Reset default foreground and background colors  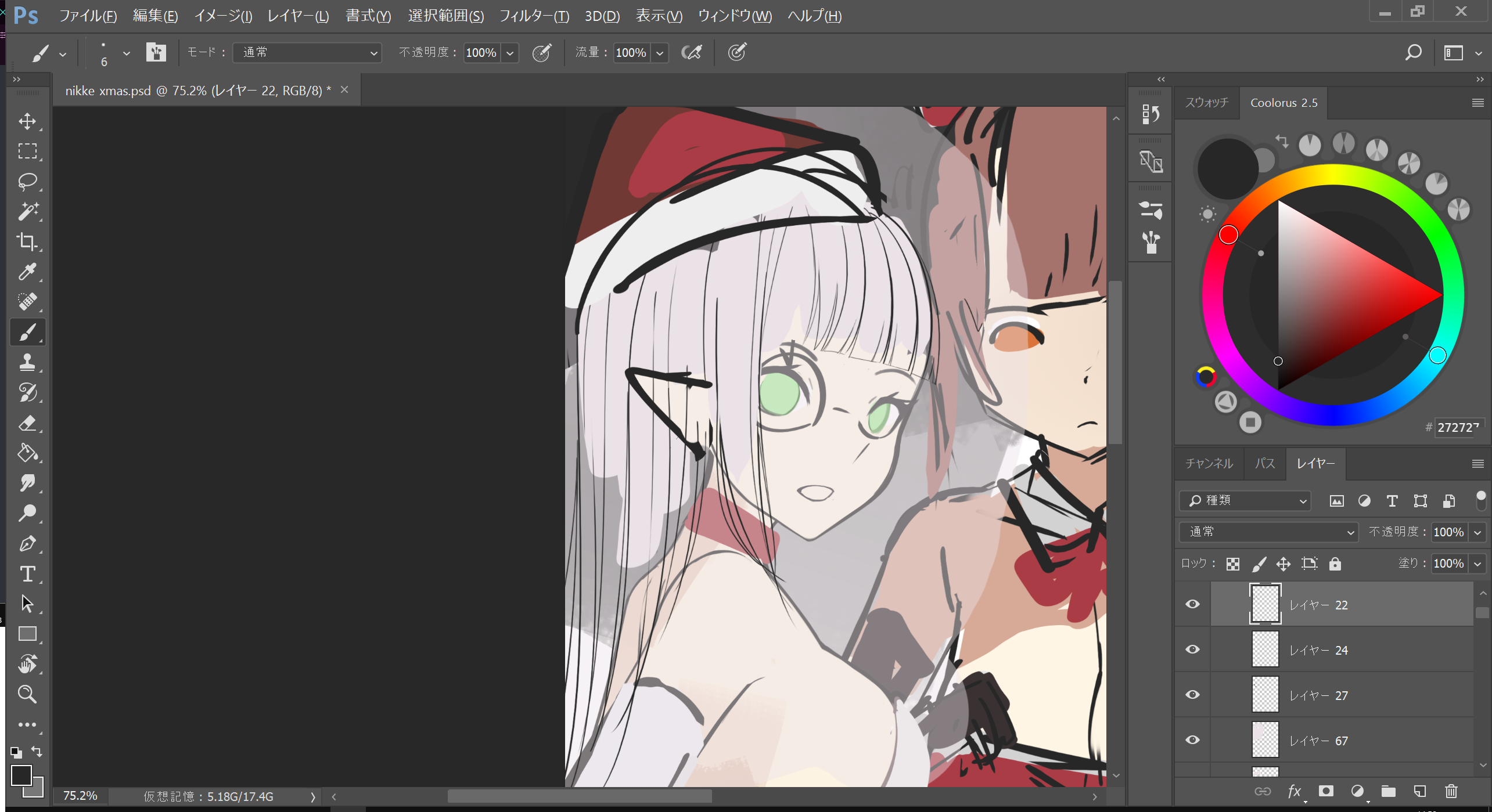coord(16,752)
